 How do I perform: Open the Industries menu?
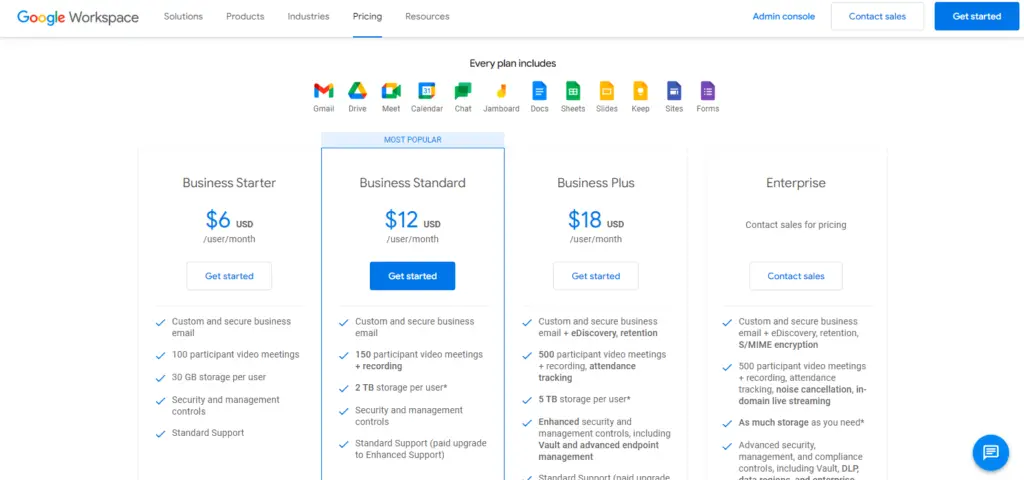point(308,16)
